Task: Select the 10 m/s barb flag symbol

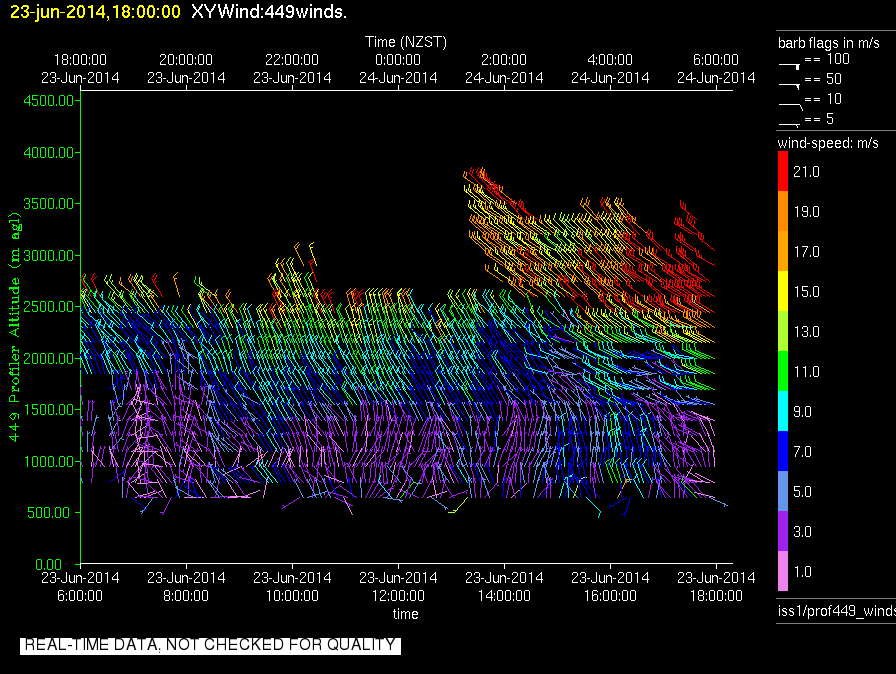Action: tap(790, 100)
